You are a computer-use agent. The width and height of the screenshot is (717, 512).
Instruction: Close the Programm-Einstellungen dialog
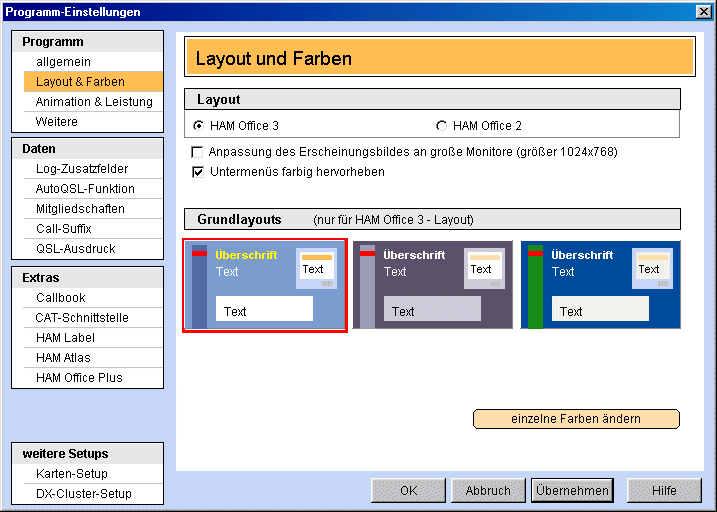pyautogui.click(x=703, y=11)
